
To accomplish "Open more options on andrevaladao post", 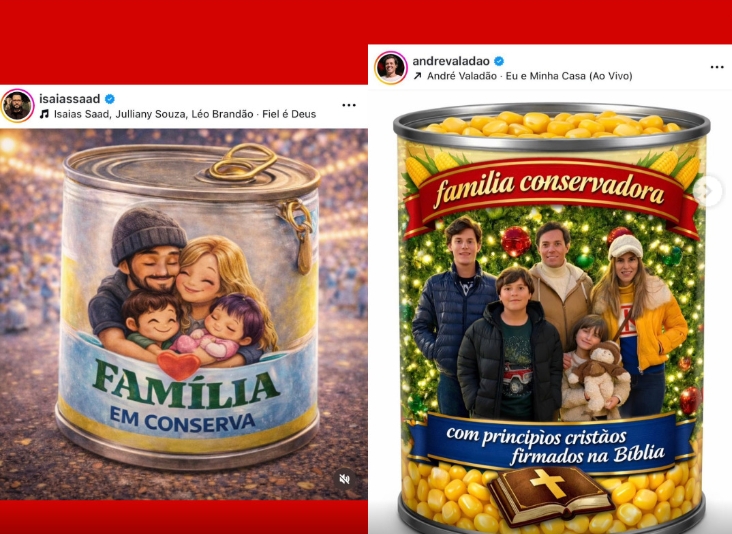I will point(717,67).
